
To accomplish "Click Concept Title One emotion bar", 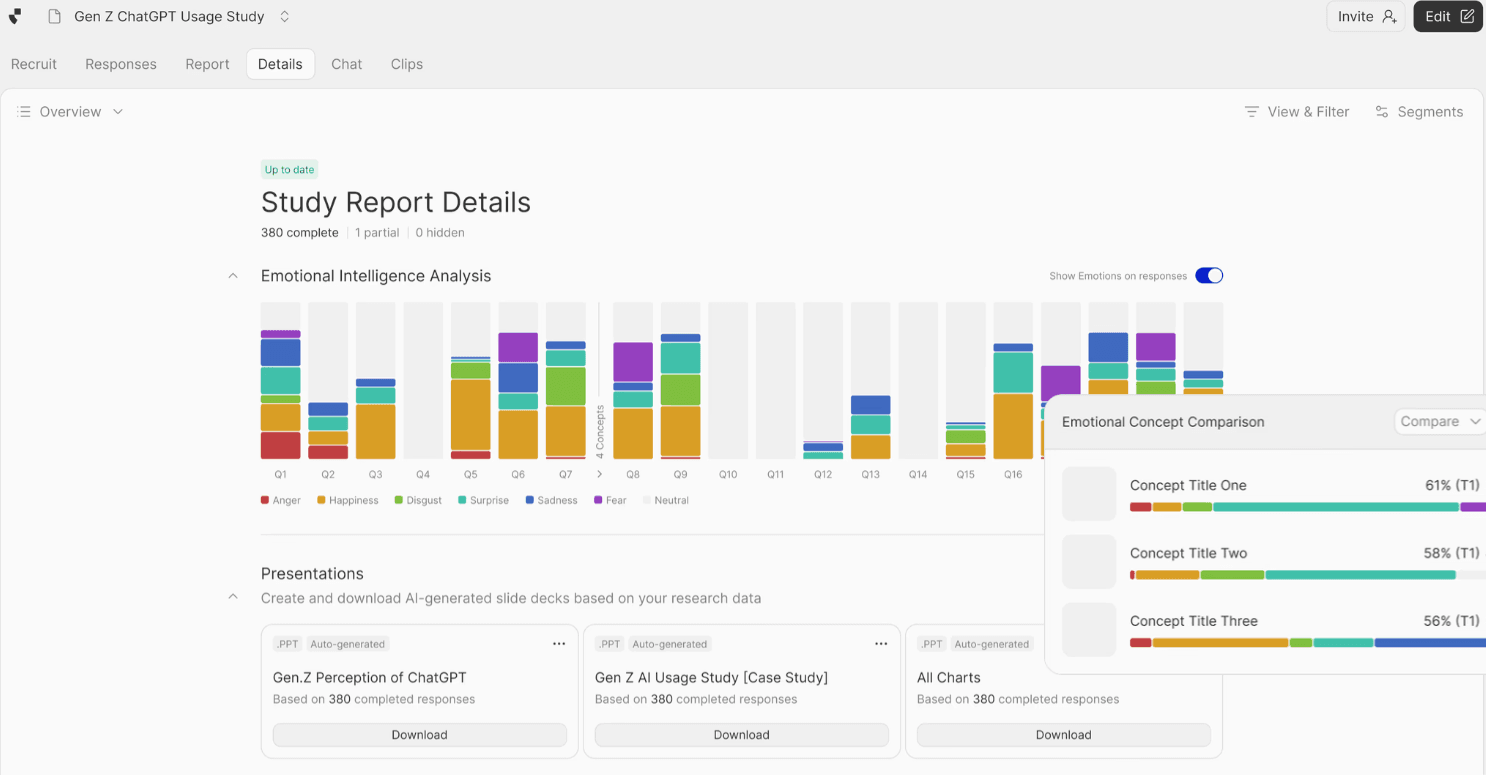I will coord(1308,507).
